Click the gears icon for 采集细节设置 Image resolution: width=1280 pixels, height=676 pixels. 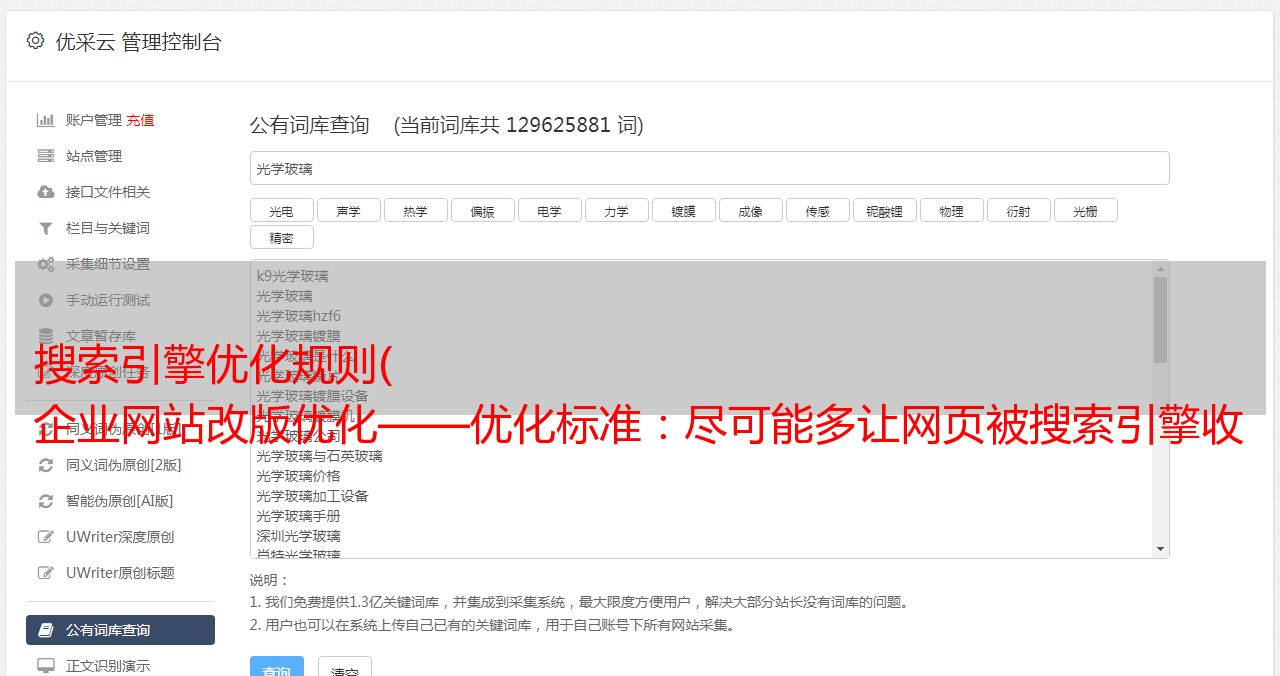pos(45,264)
